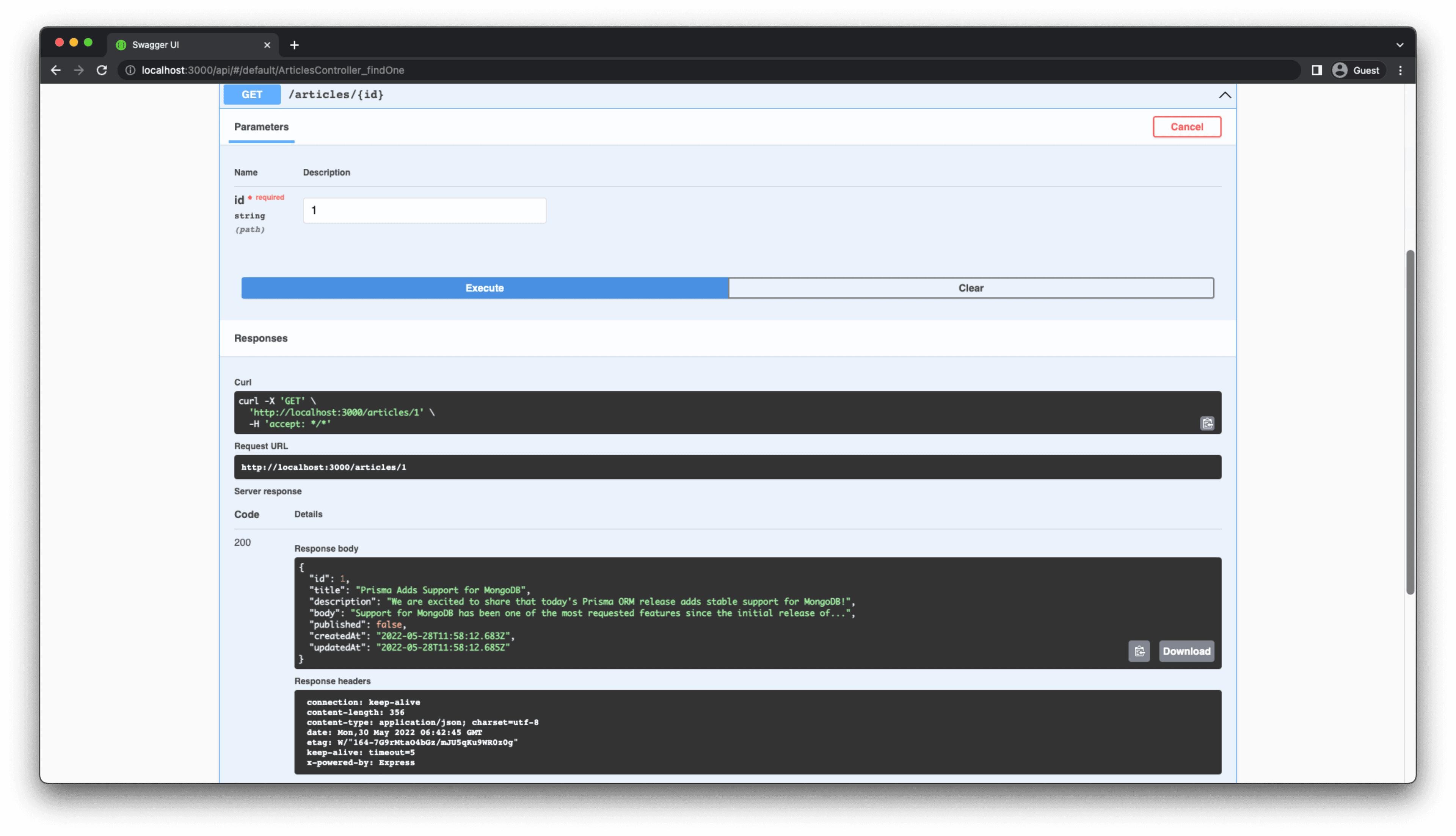Click the side panel icon
This screenshot has height=836, width=1456.
pos(1316,70)
